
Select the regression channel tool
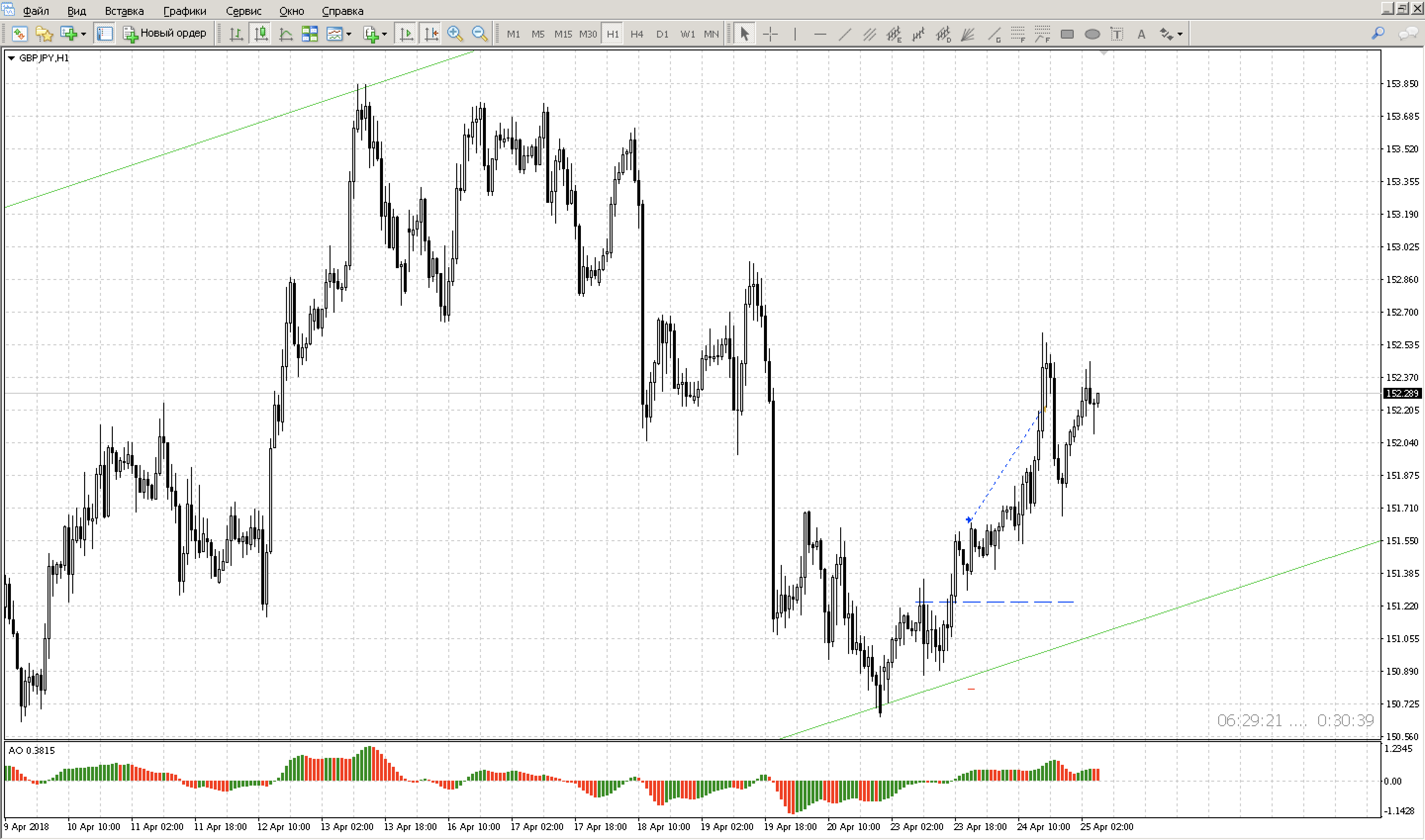[x=918, y=34]
